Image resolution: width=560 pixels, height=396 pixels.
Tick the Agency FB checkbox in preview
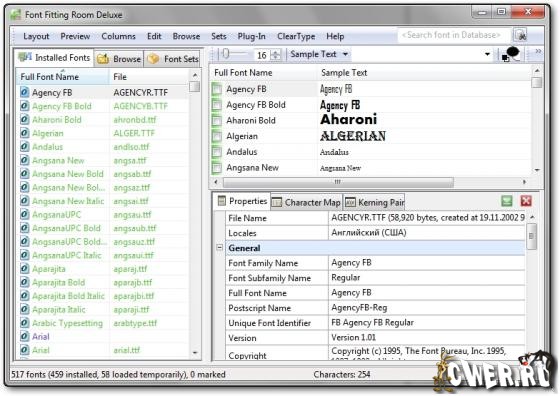click(217, 89)
